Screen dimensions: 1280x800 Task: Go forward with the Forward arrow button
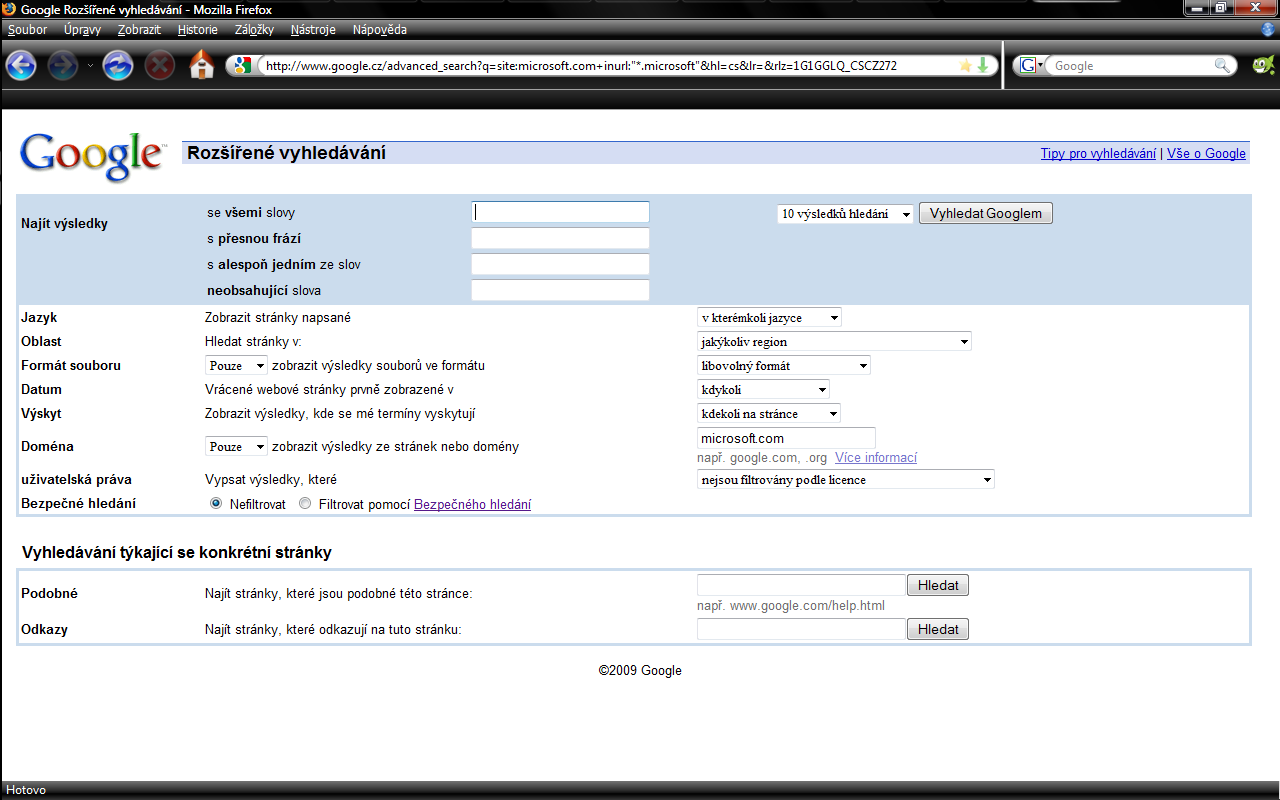63,66
